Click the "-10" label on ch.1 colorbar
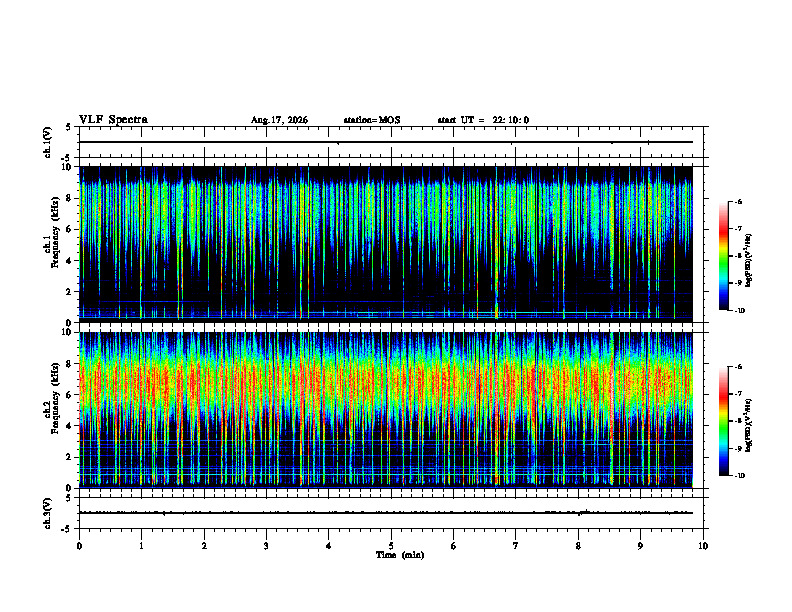Viewport: 792px width, 612px height. pyautogui.click(x=739, y=311)
